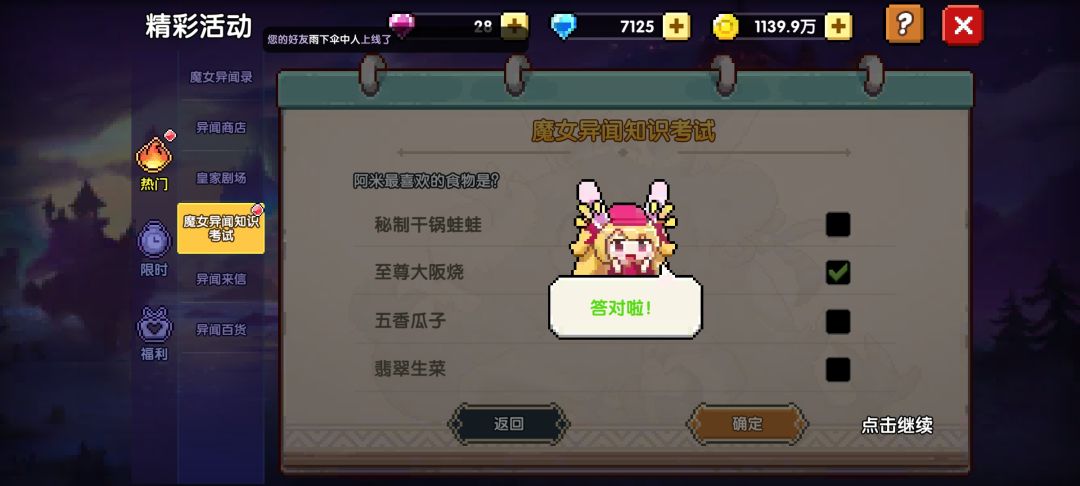Open the 热门 flame category

[x=154, y=162]
